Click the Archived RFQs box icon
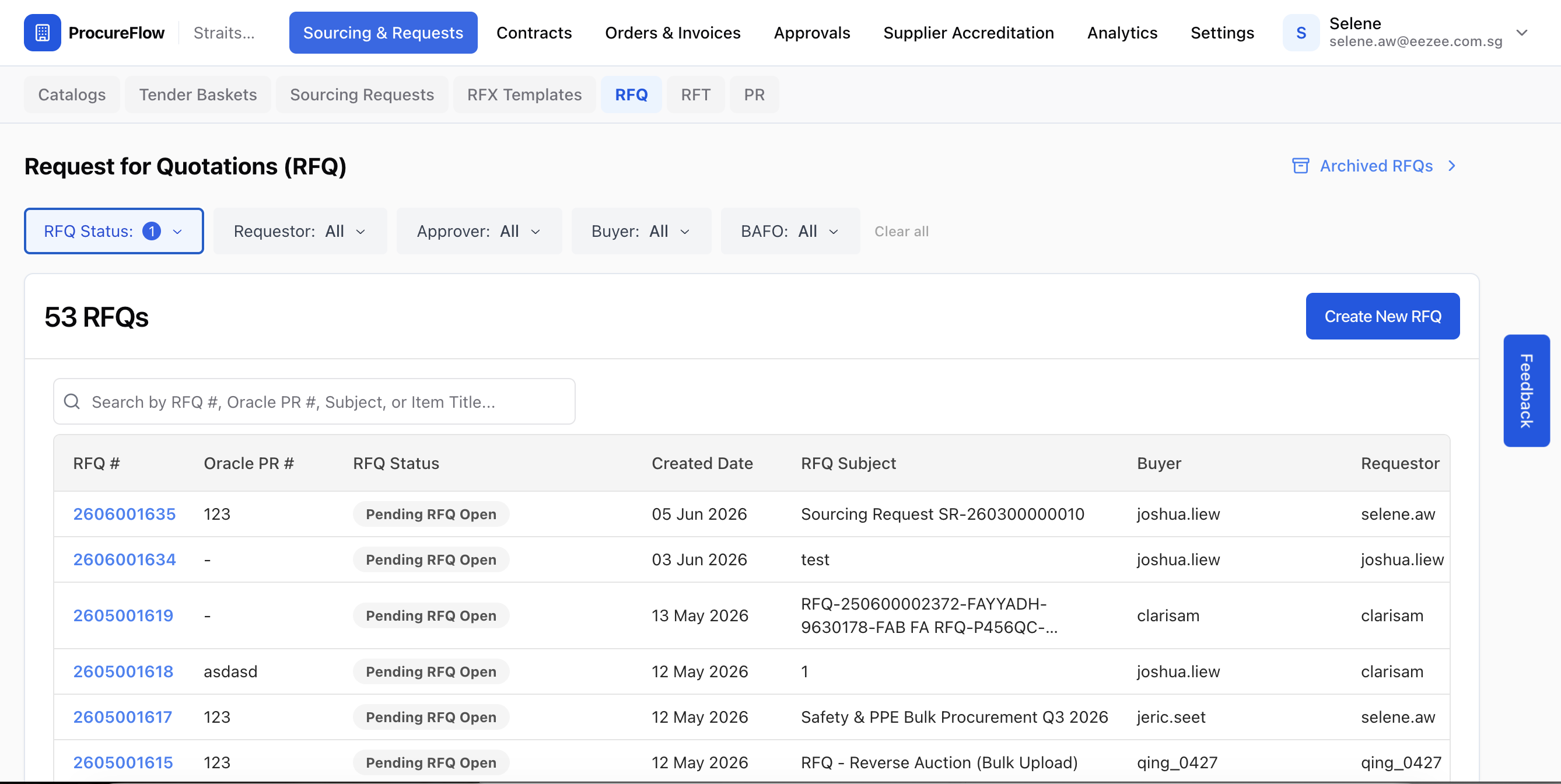Screen dimensions: 1561x784 point(1300,166)
